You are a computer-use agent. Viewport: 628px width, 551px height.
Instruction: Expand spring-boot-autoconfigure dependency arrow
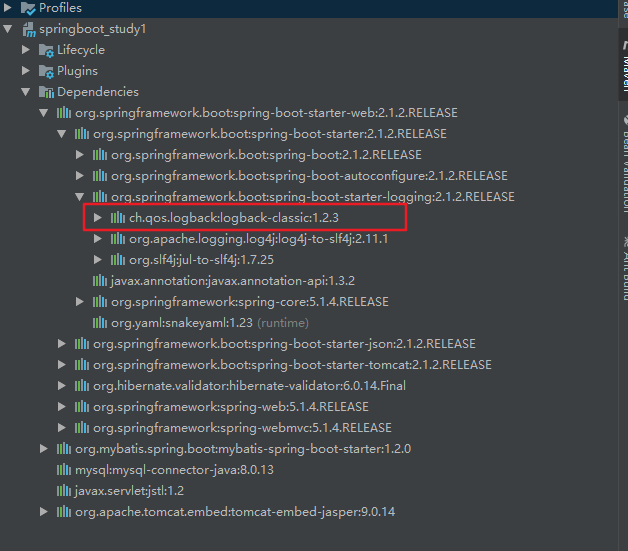(80, 175)
